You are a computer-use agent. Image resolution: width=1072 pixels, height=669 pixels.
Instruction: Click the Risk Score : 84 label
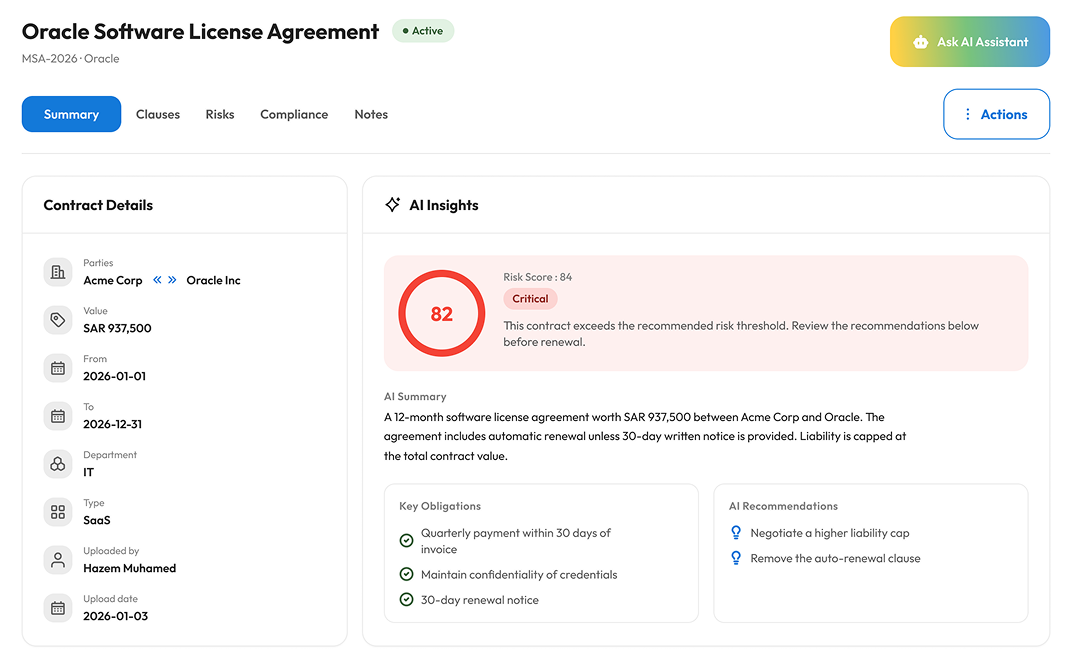[x=537, y=277]
